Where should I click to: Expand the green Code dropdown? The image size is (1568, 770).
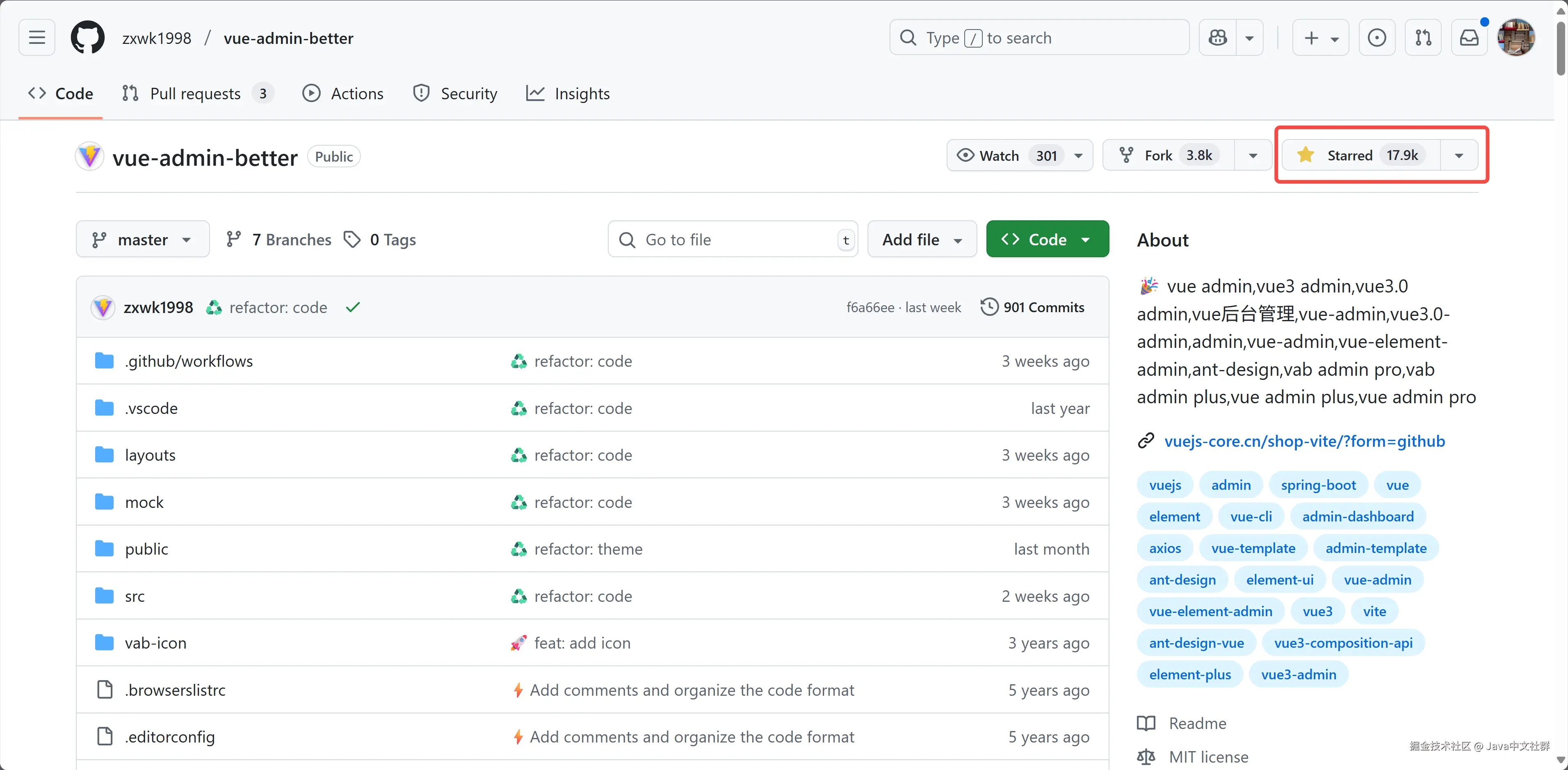[1047, 239]
